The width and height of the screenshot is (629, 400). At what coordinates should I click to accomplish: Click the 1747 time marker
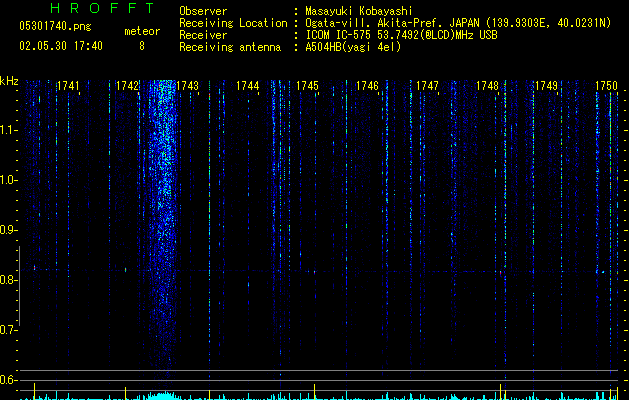[427, 86]
